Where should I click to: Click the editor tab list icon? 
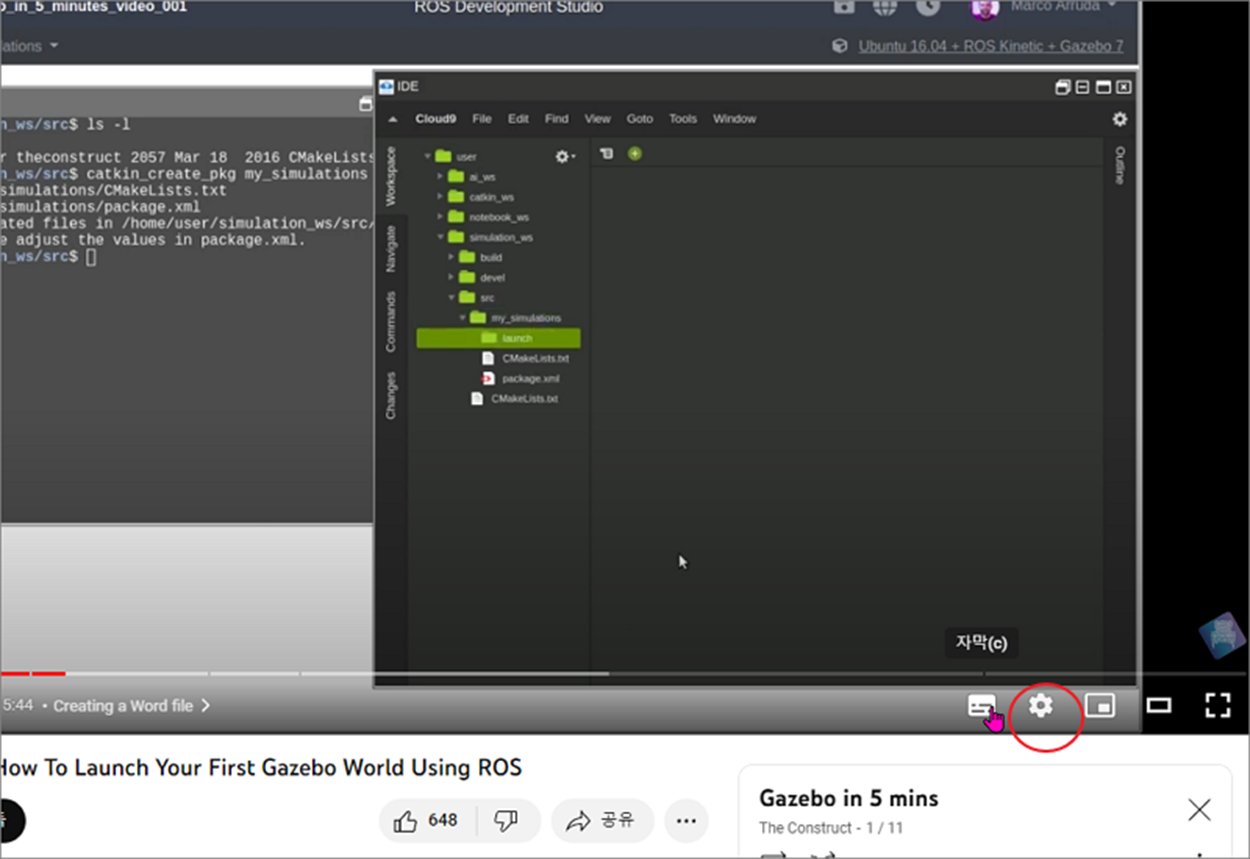click(606, 153)
